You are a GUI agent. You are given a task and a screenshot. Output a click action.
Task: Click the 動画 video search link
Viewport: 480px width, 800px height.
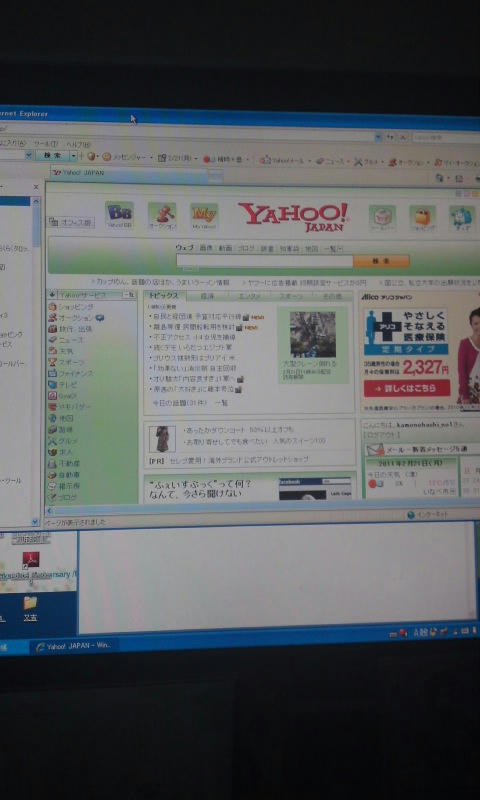[225, 248]
